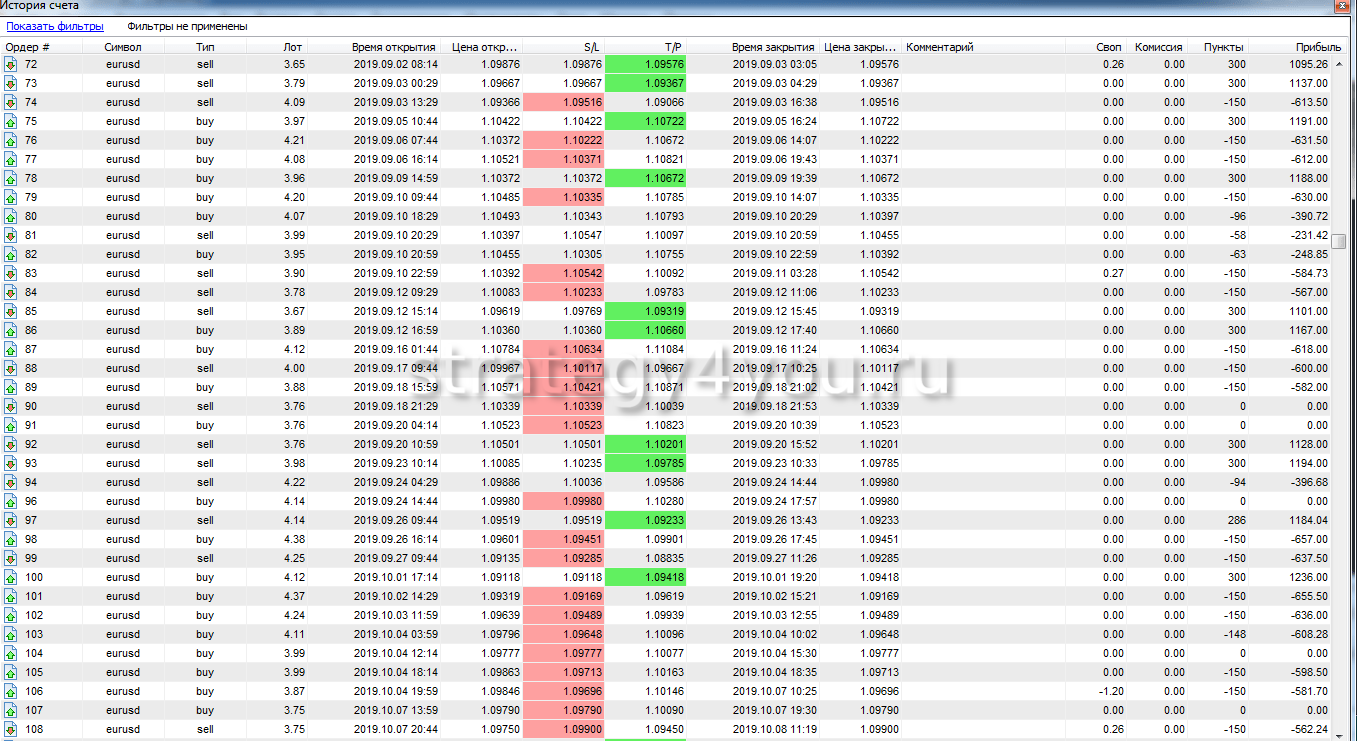Click the Пункты column header
Image resolution: width=1357 pixels, height=741 pixels.
1223,47
